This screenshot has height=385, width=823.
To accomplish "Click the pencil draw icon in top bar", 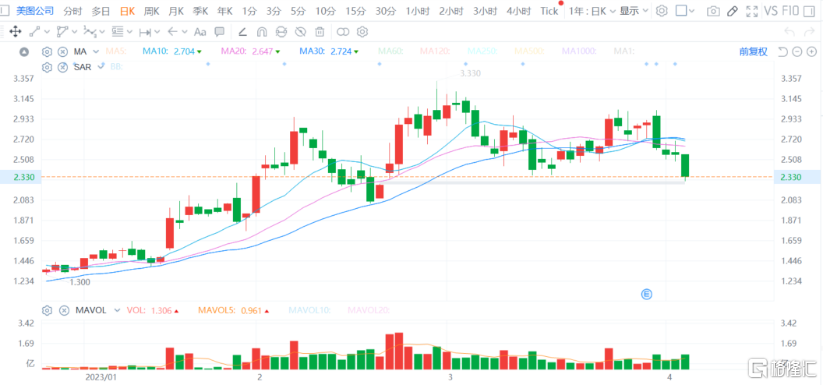I will 732,10.
